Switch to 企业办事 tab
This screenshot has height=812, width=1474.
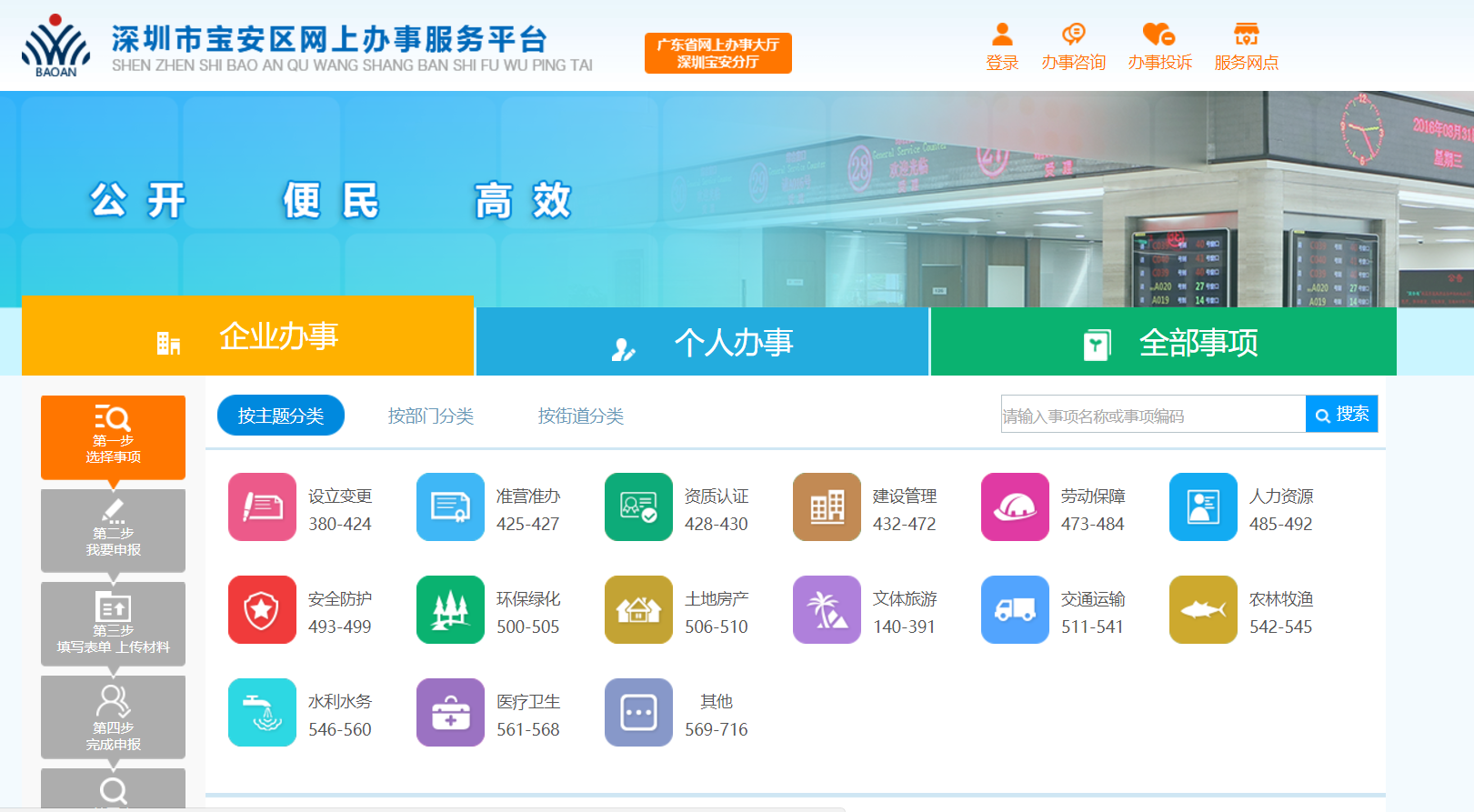pos(248,336)
